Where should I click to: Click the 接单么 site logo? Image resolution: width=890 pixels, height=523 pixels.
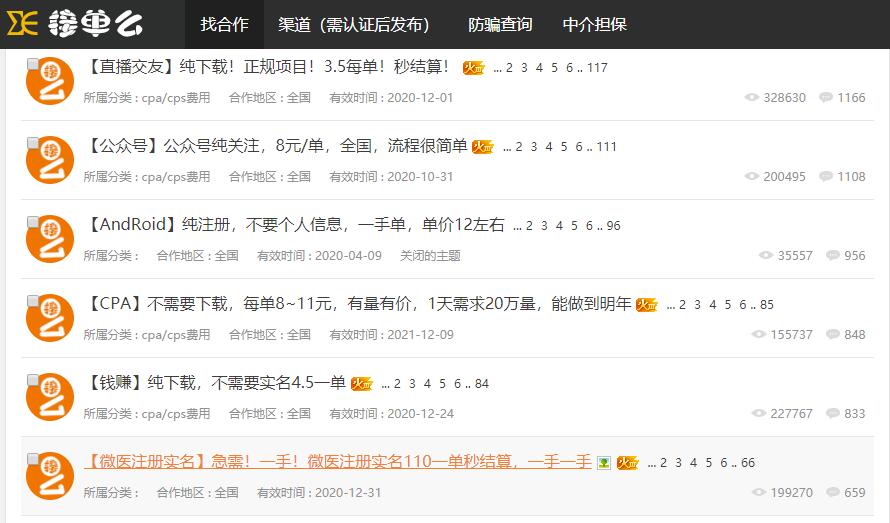pos(76,24)
